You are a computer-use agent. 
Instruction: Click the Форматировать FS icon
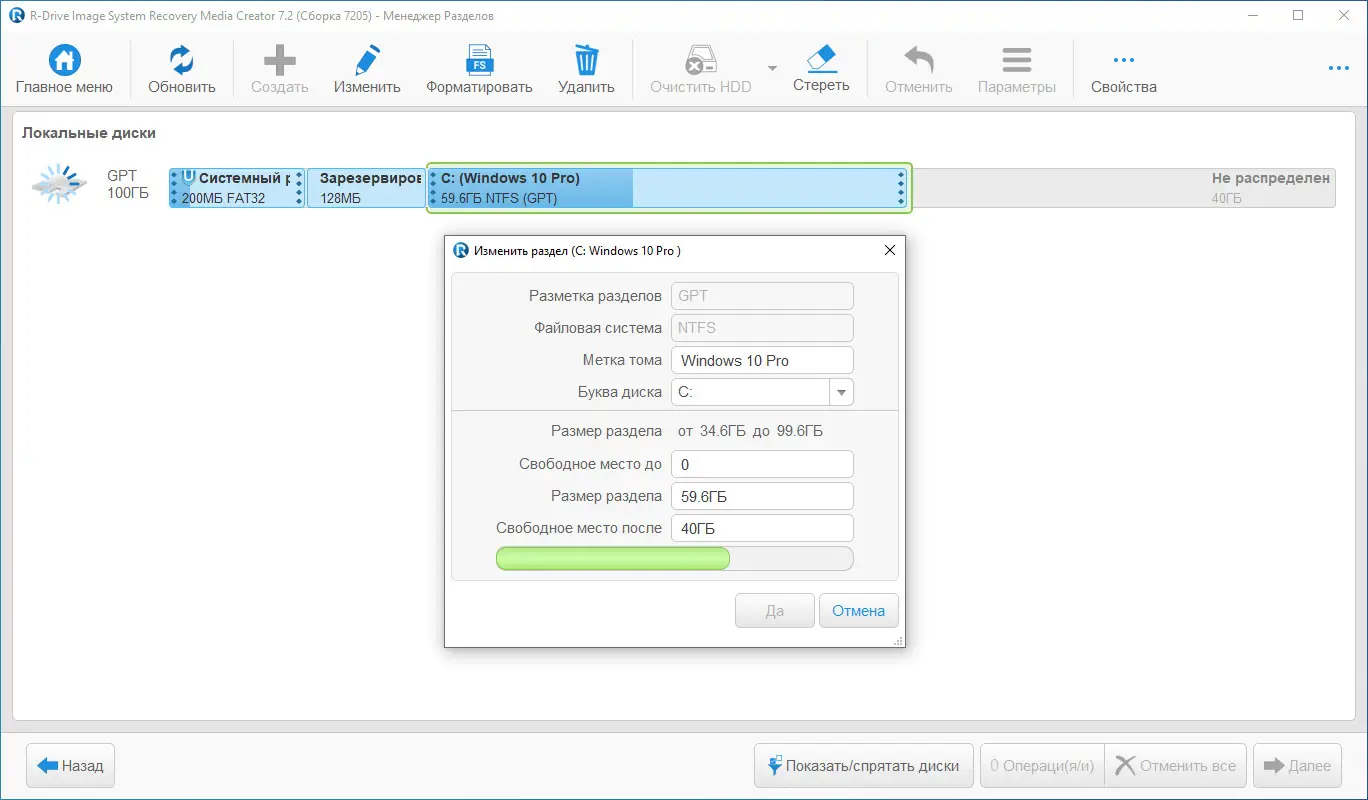point(480,60)
